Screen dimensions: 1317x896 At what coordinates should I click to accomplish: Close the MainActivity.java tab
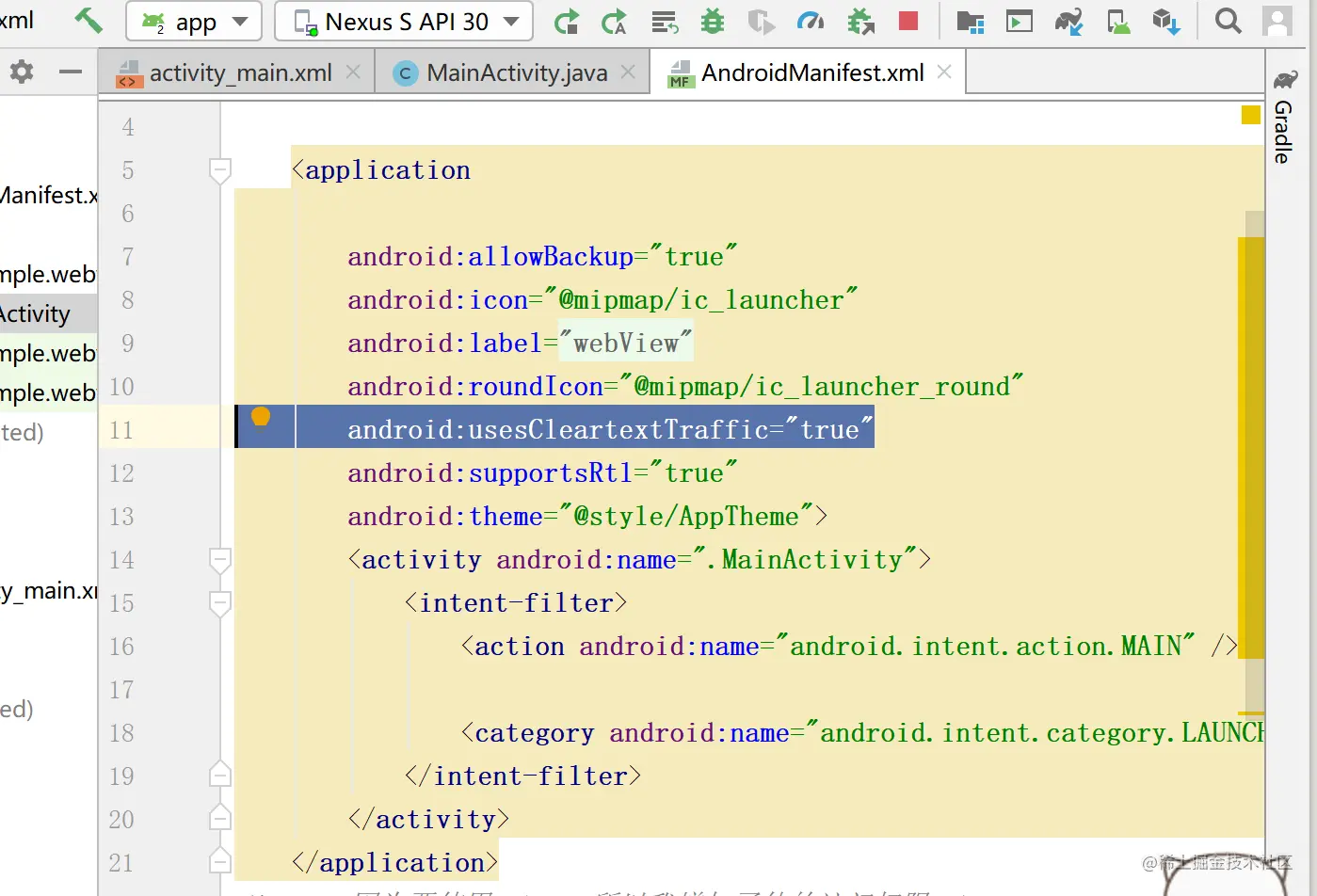tap(629, 72)
